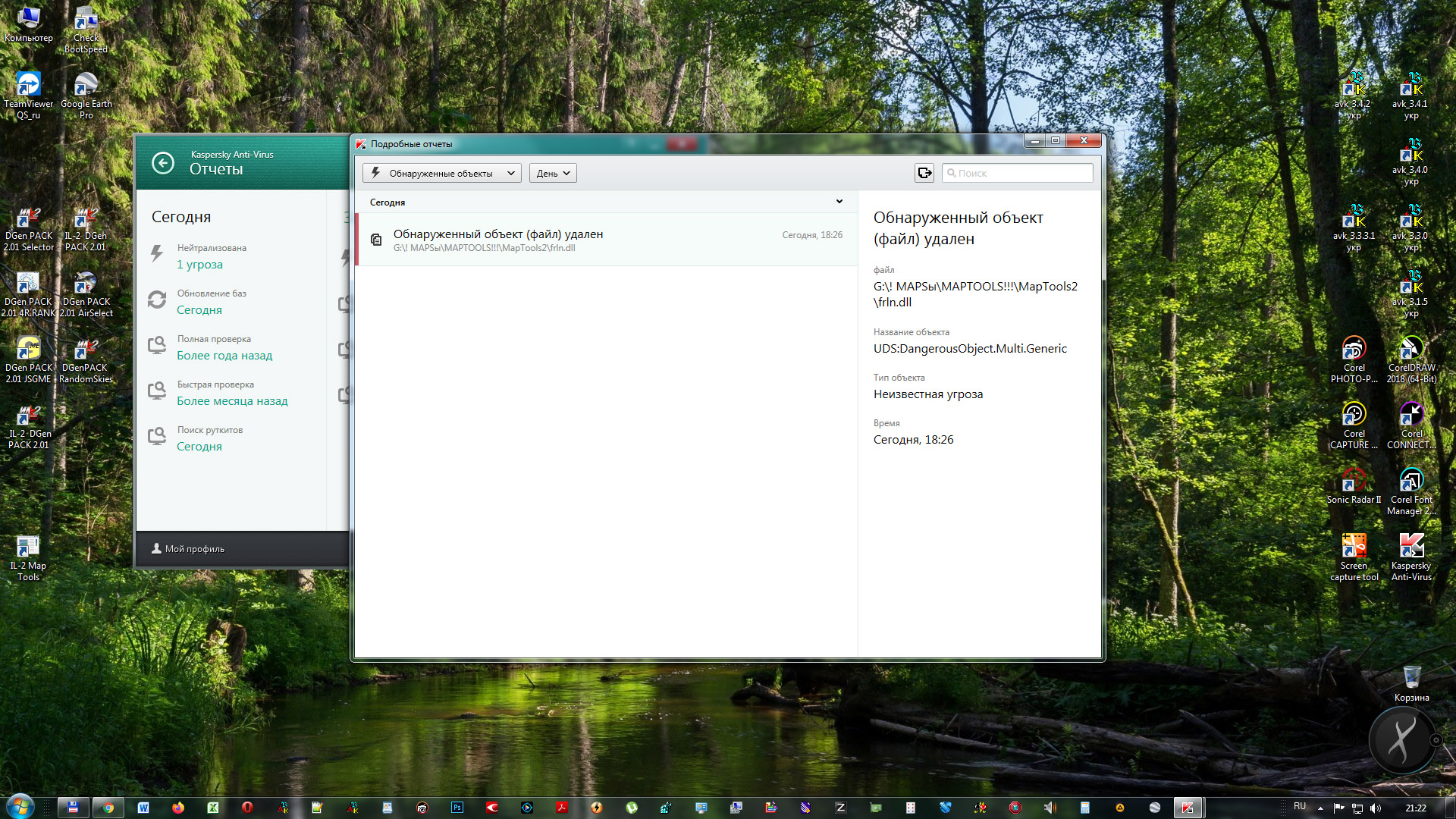Click the back arrow in Kaspersky Reports
The height and width of the screenshot is (819, 1456).
click(x=163, y=163)
